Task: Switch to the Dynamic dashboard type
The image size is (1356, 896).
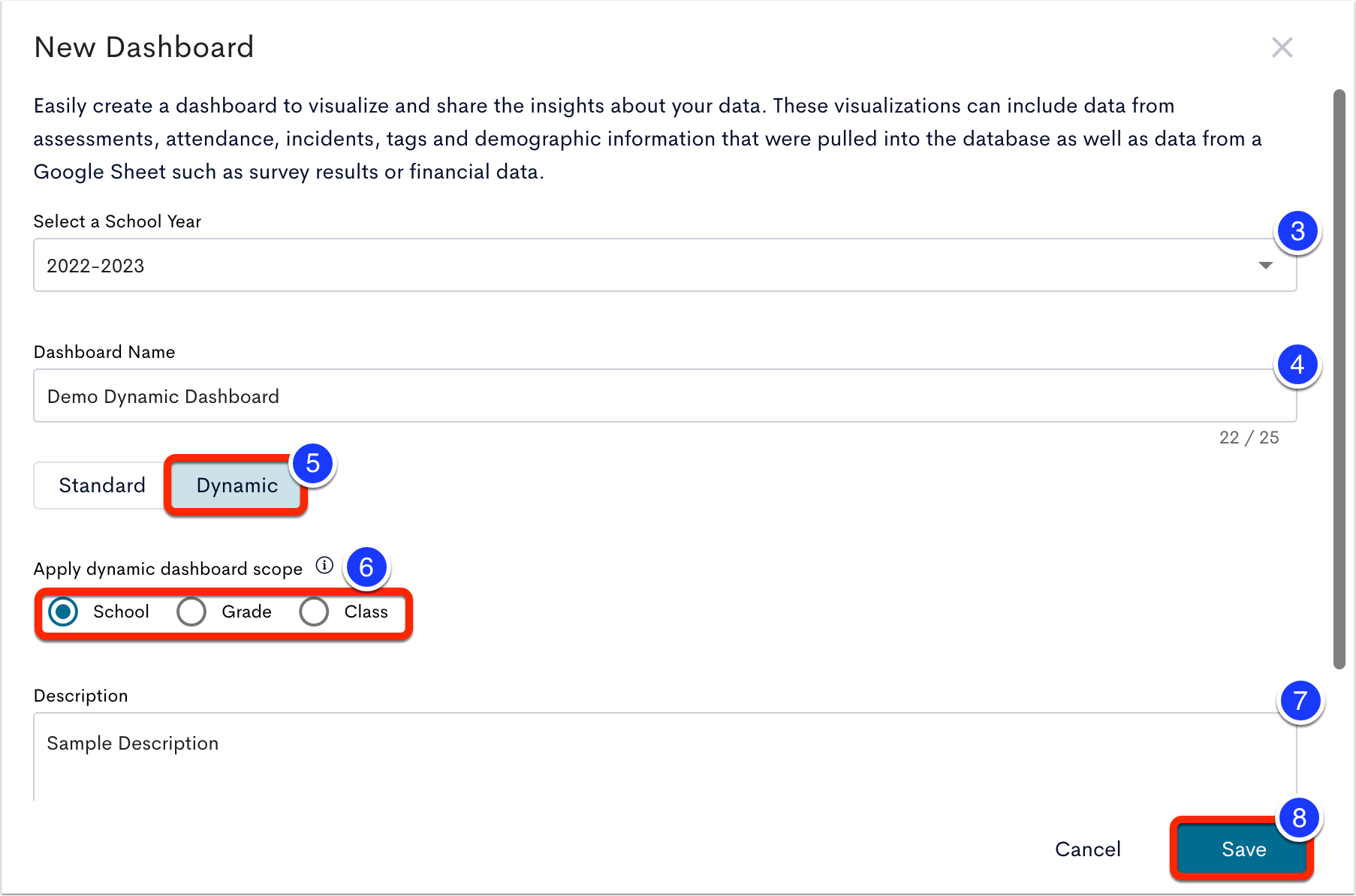Action: 237,486
